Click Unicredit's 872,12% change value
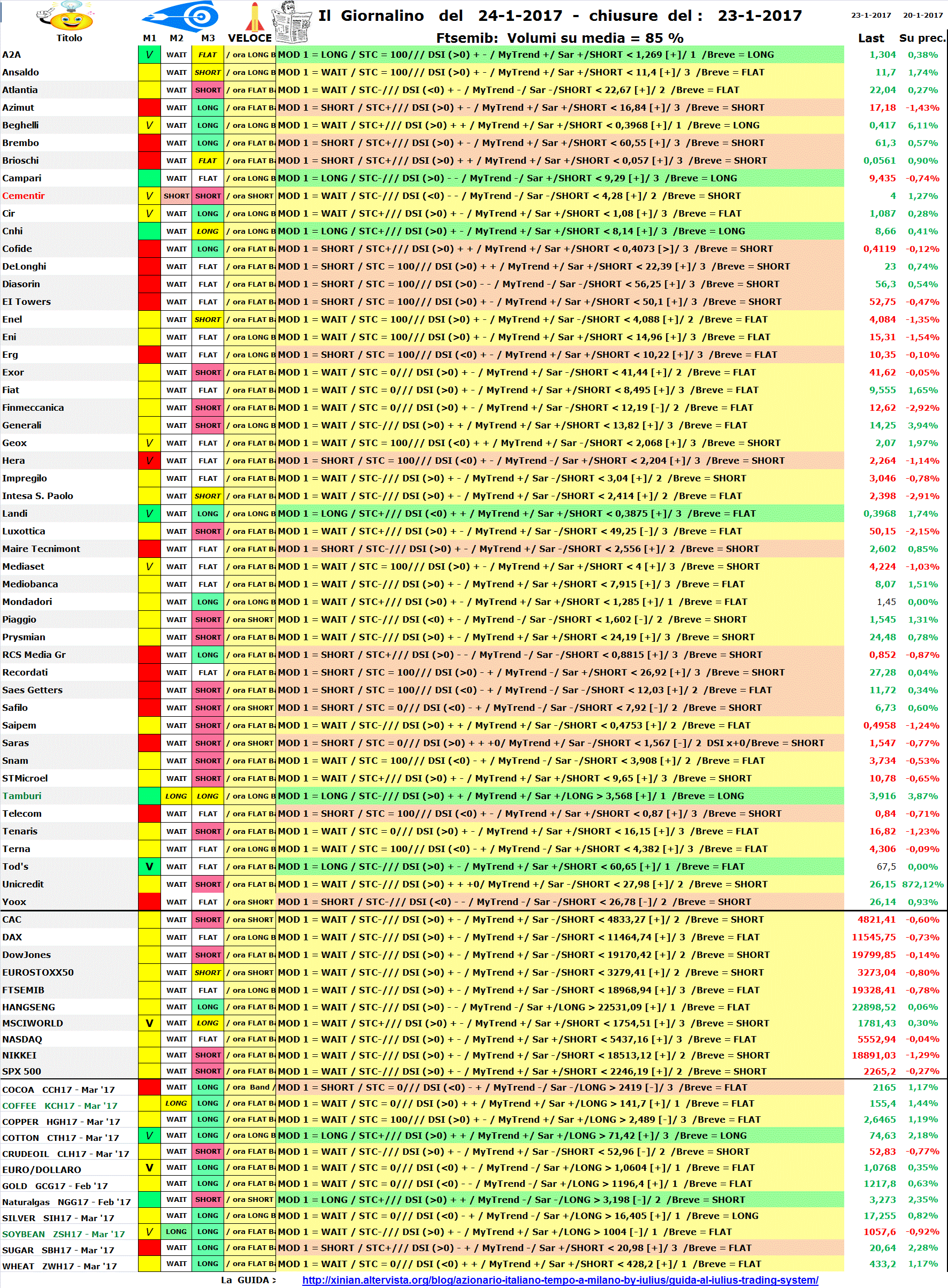Image resolution: width=948 pixels, height=1288 pixels. 923,884
